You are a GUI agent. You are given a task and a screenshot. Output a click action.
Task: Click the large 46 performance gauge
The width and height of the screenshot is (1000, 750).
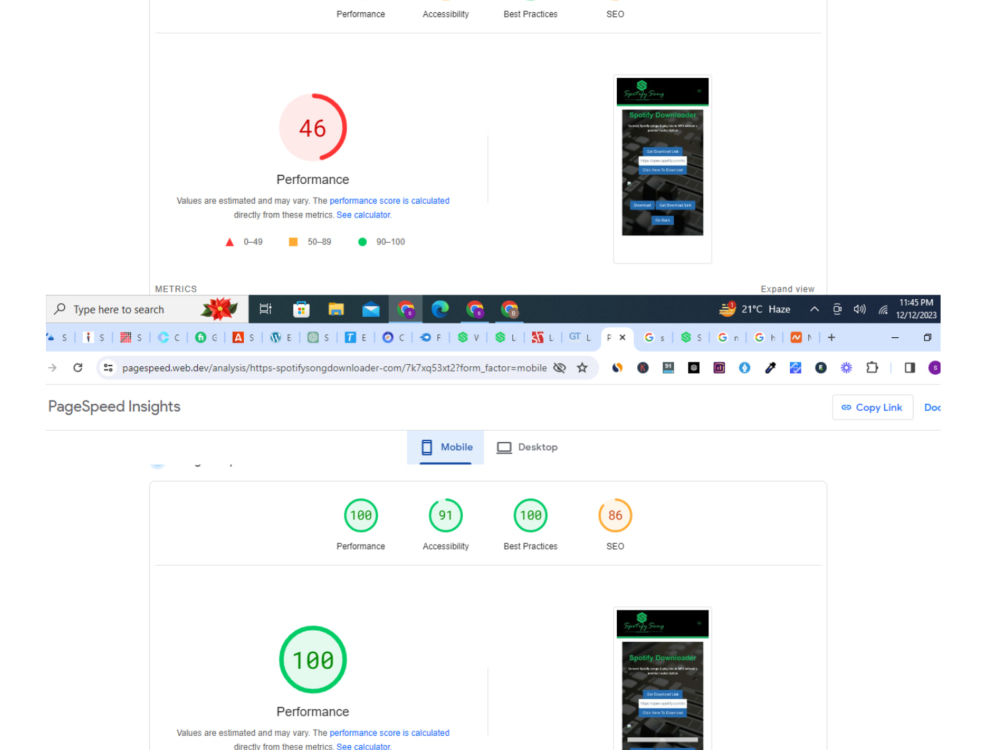[313, 128]
